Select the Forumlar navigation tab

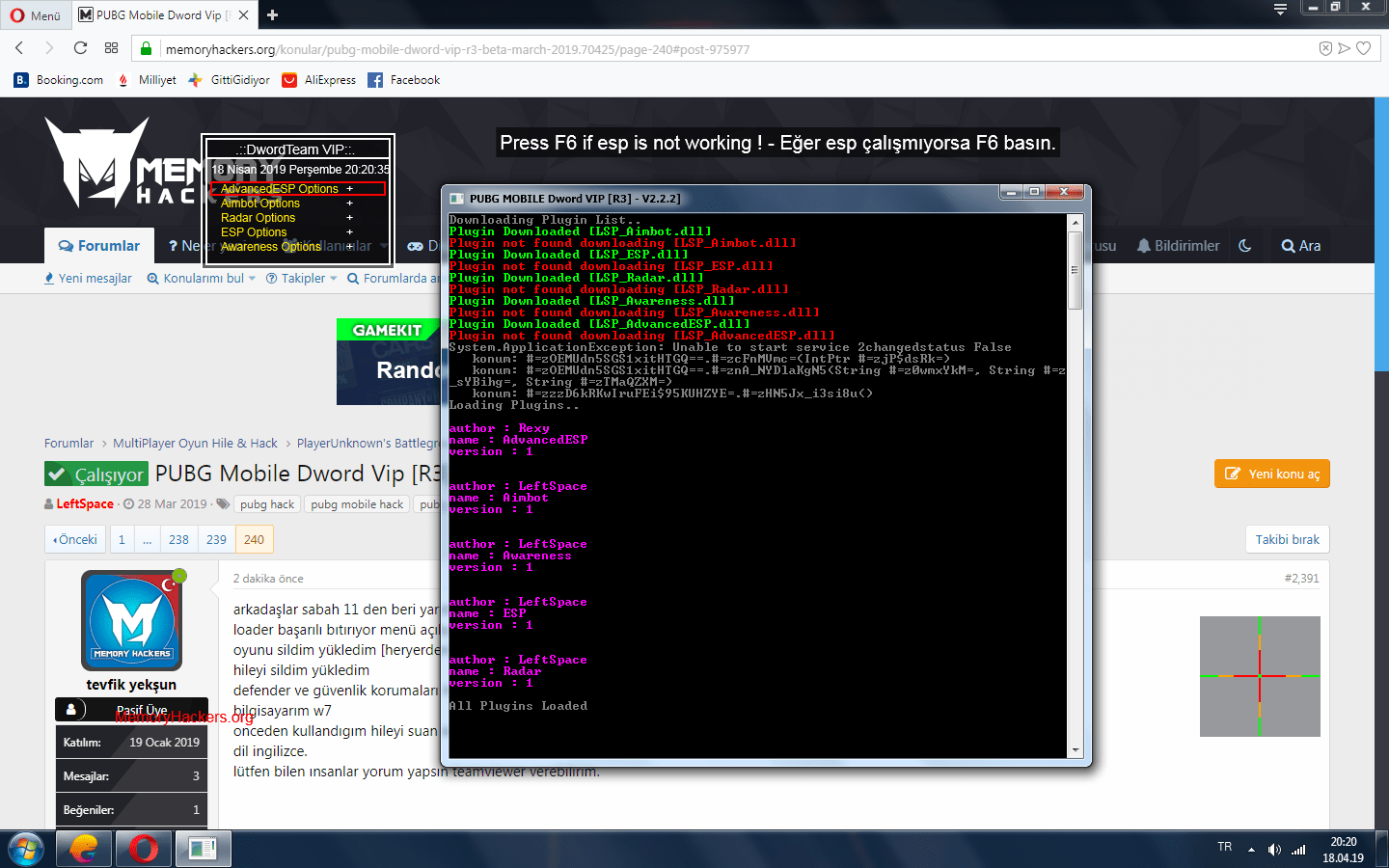[99, 246]
